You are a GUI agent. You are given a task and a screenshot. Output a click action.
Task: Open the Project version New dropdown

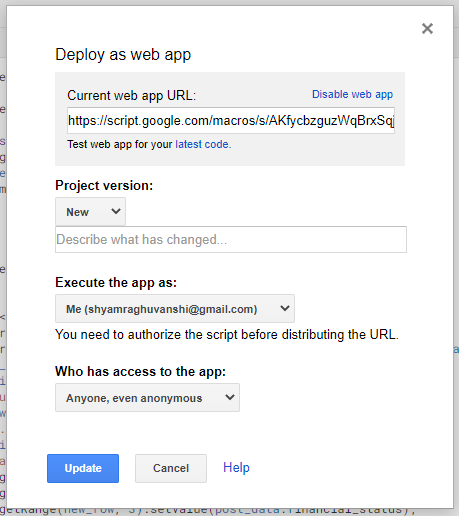[90, 211]
